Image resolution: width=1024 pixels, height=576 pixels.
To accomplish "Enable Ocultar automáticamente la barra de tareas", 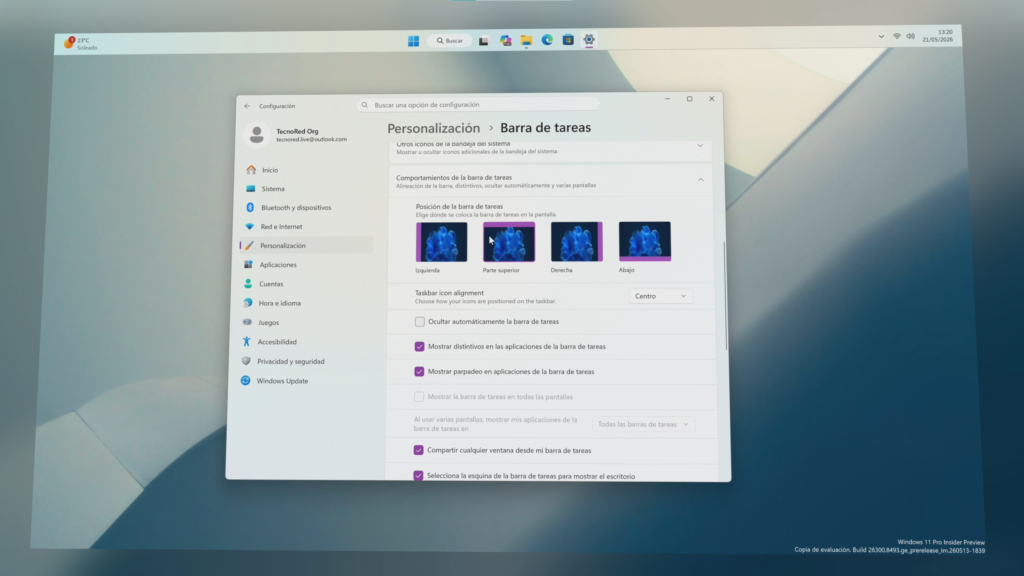I will (419, 321).
